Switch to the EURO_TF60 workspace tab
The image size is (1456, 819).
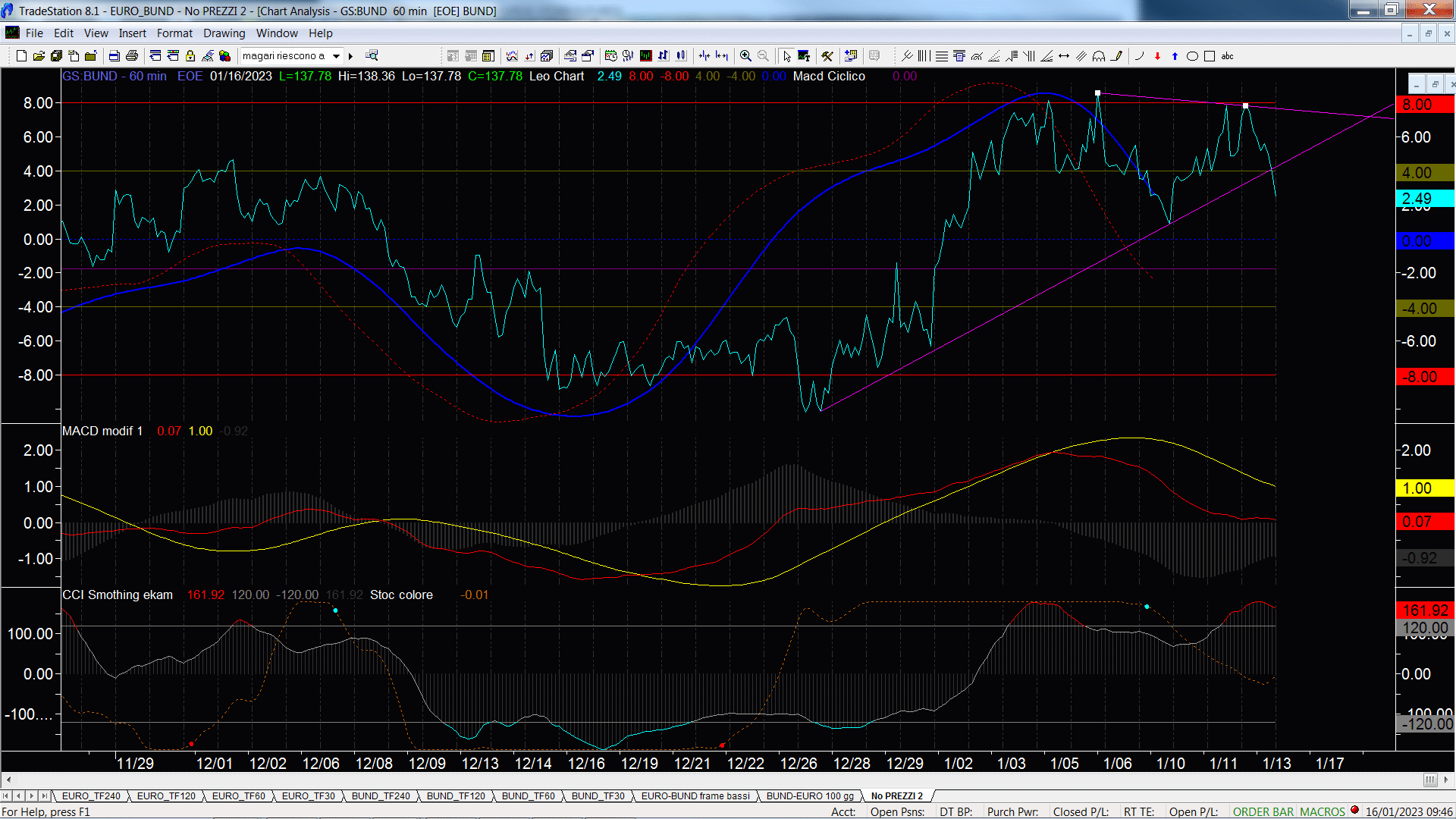click(239, 795)
